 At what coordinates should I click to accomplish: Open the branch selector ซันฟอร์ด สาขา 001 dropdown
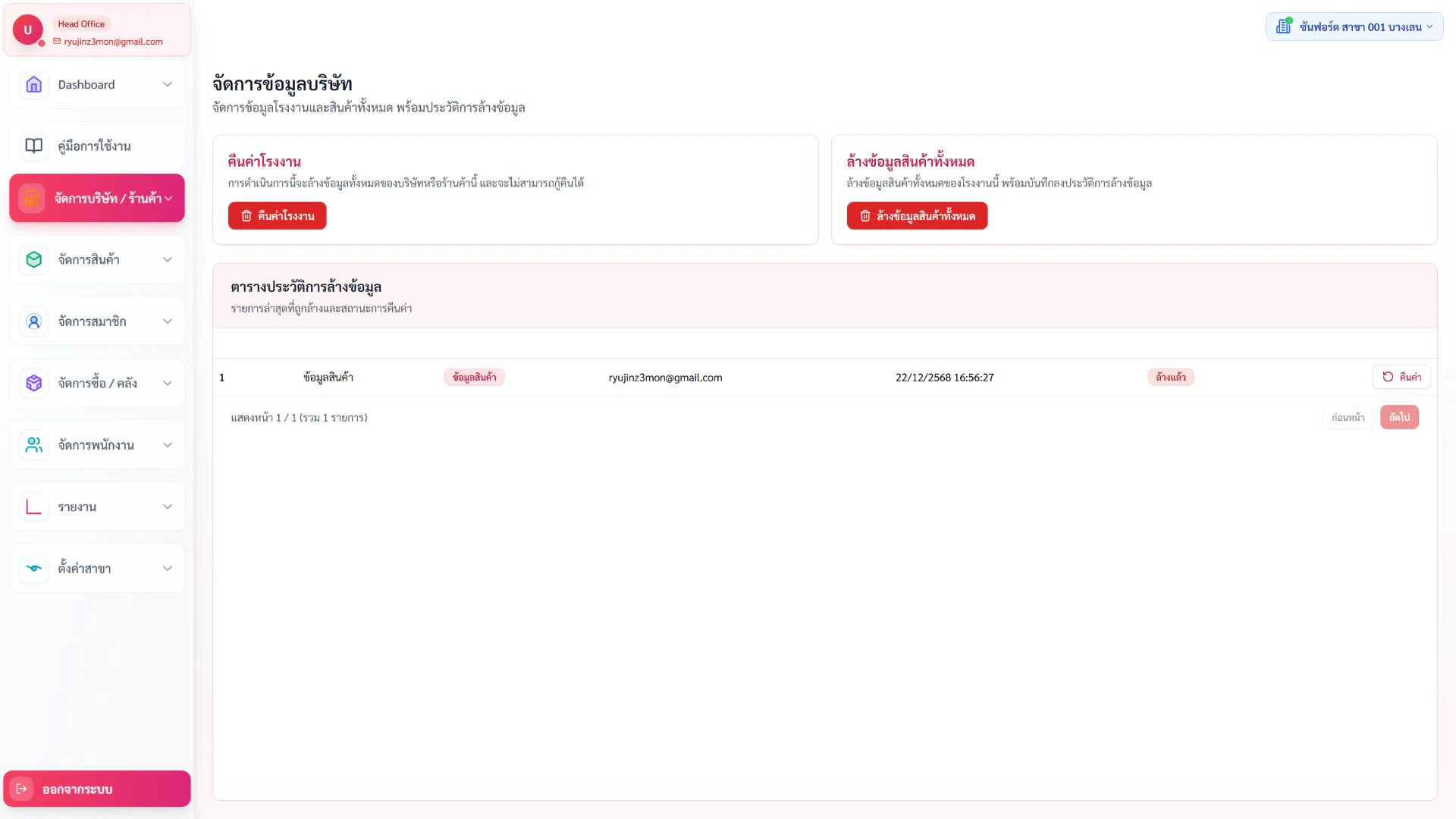[1354, 27]
